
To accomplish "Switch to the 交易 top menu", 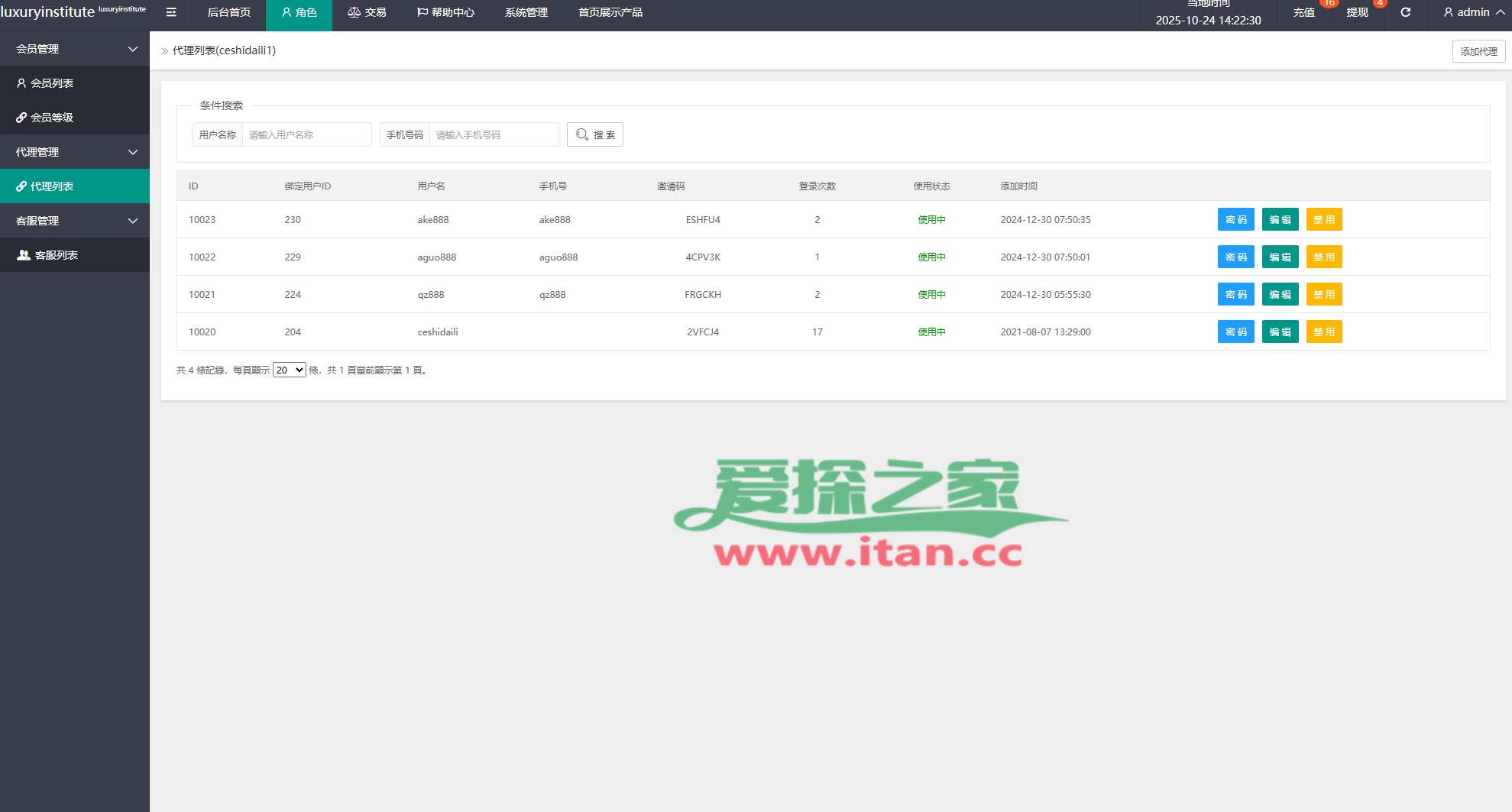I will [367, 12].
